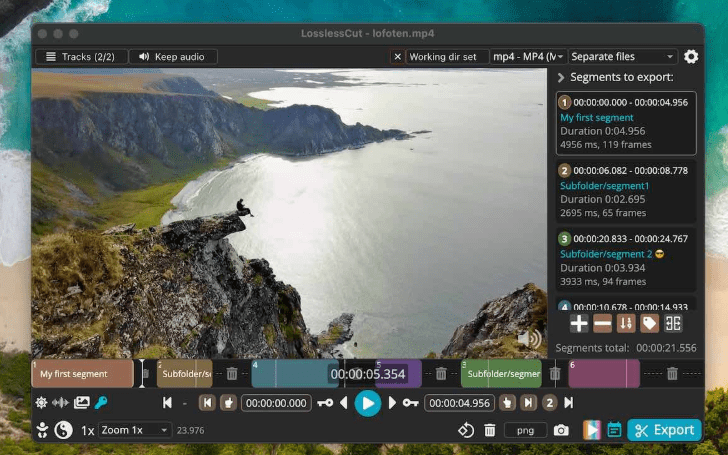This screenshot has width=728, height=455.
Task: Click the green 'Subfolder/segmen' segment 3 on timeline
Action: click(501, 374)
